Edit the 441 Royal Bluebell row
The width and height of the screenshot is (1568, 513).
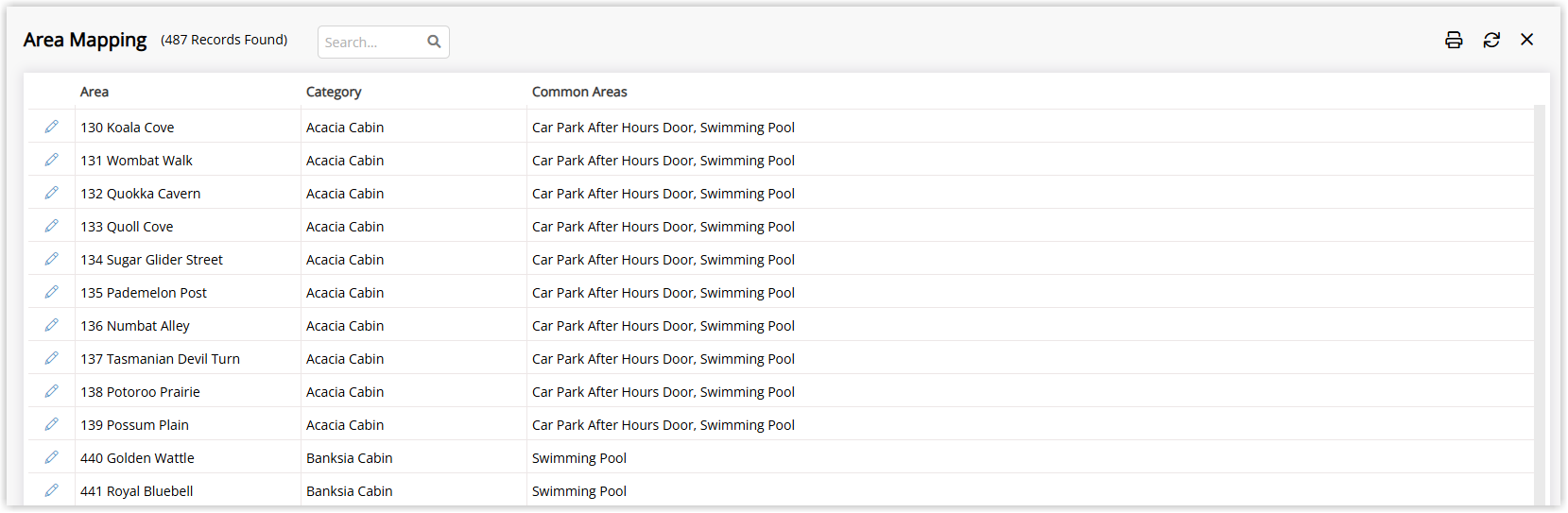tap(52, 490)
